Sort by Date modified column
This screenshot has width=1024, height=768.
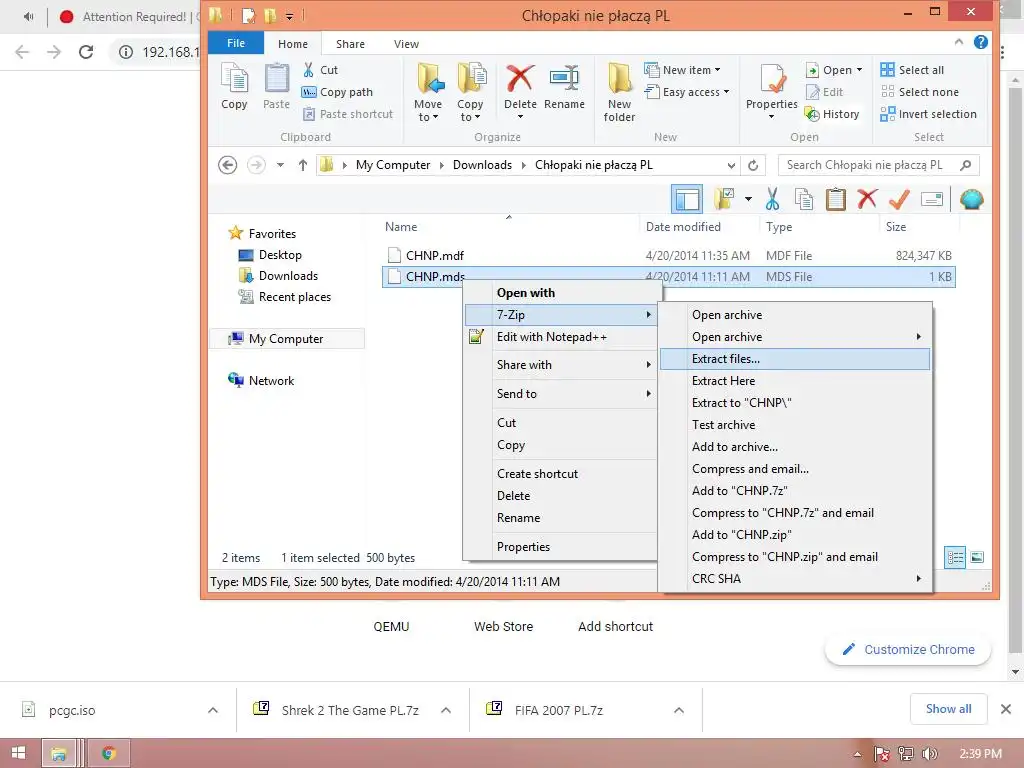[x=683, y=227]
